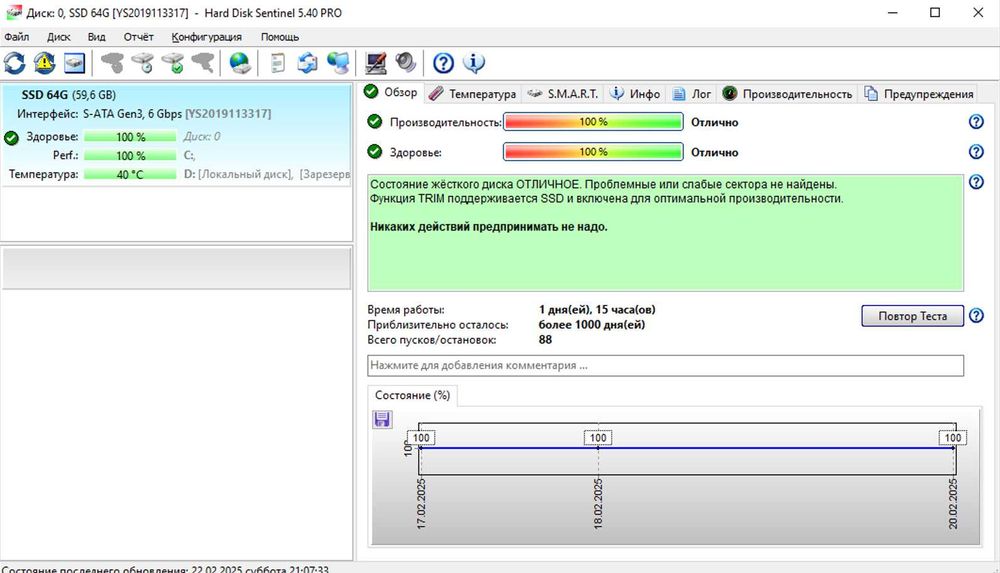1000x573 pixels.
Task: Click the send email report icon
Action: click(307, 63)
